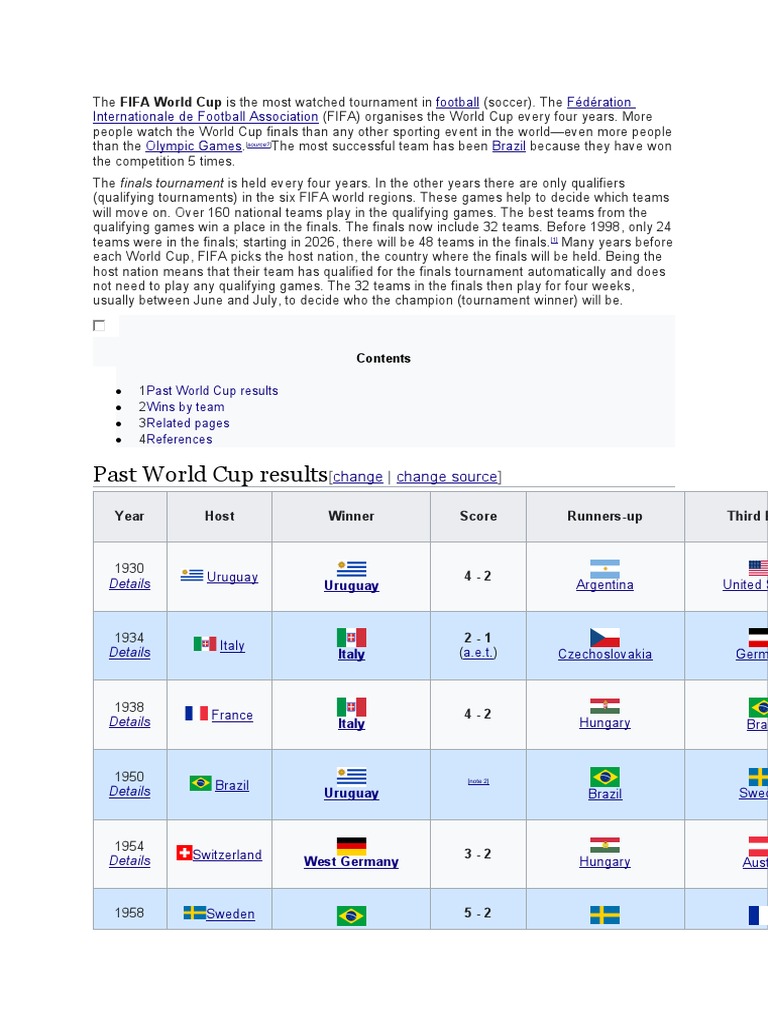Click the Runners-up column header
This screenshot has width=768, height=1024.
click(x=605, y=516)
